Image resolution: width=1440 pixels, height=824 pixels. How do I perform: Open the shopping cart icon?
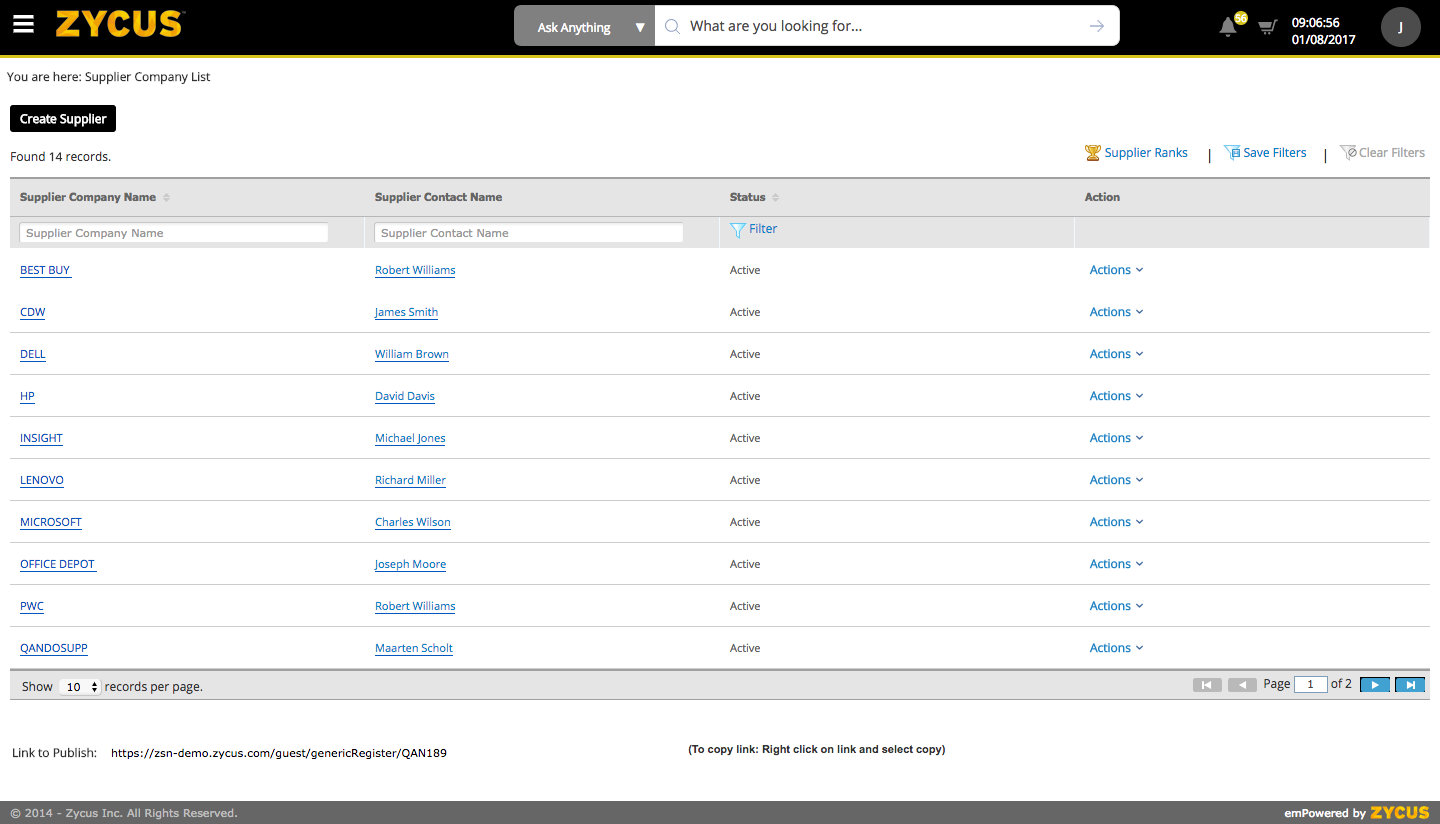click(1267, 27)
